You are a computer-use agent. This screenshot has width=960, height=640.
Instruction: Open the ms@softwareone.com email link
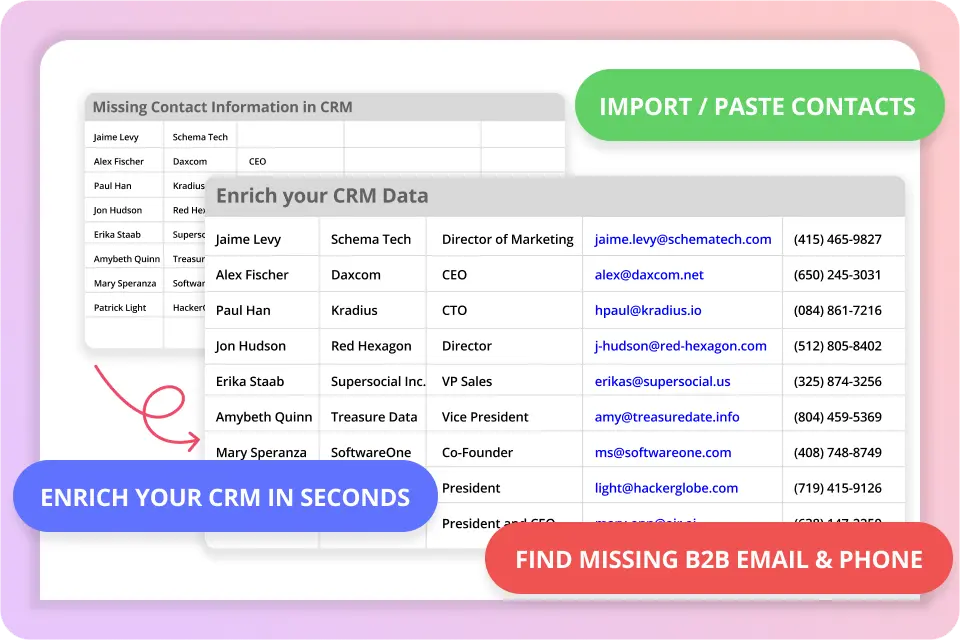(x=663, y=453)
